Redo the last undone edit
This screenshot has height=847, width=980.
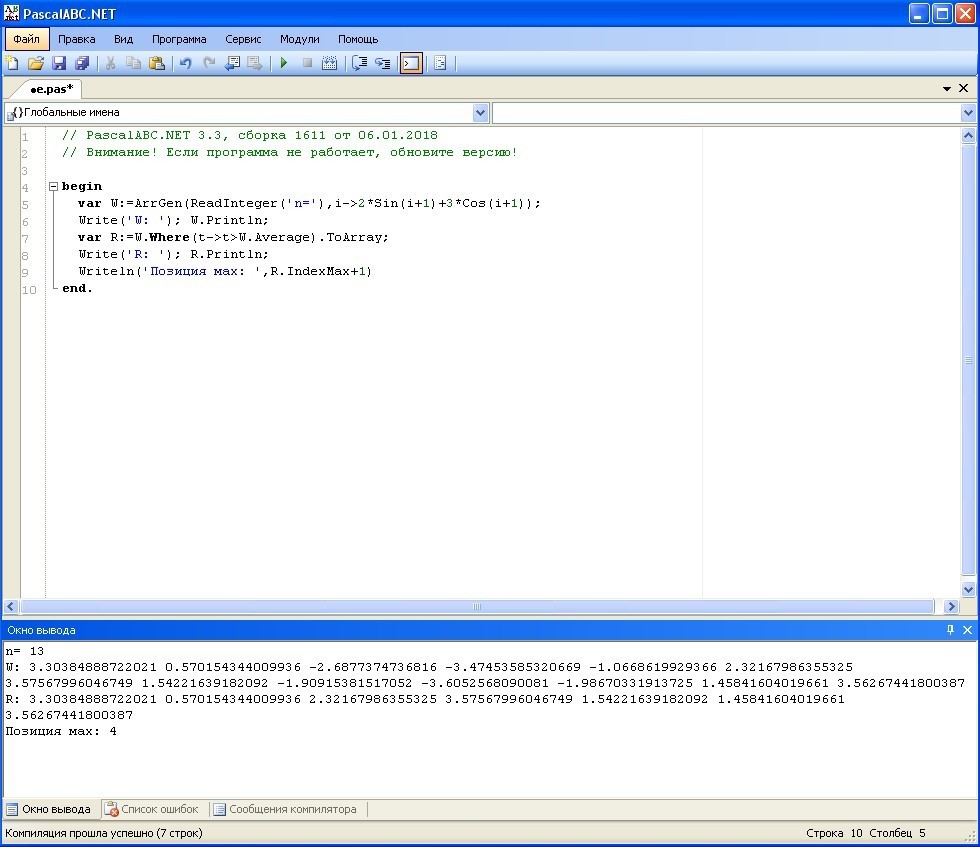209,63
